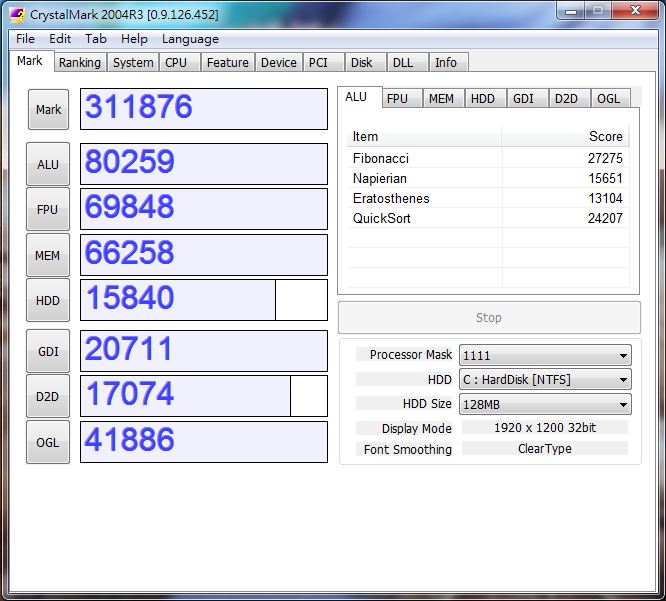666x601 pixels.
Task: Show GDI results sub-tab
Action: click(527, 99)
